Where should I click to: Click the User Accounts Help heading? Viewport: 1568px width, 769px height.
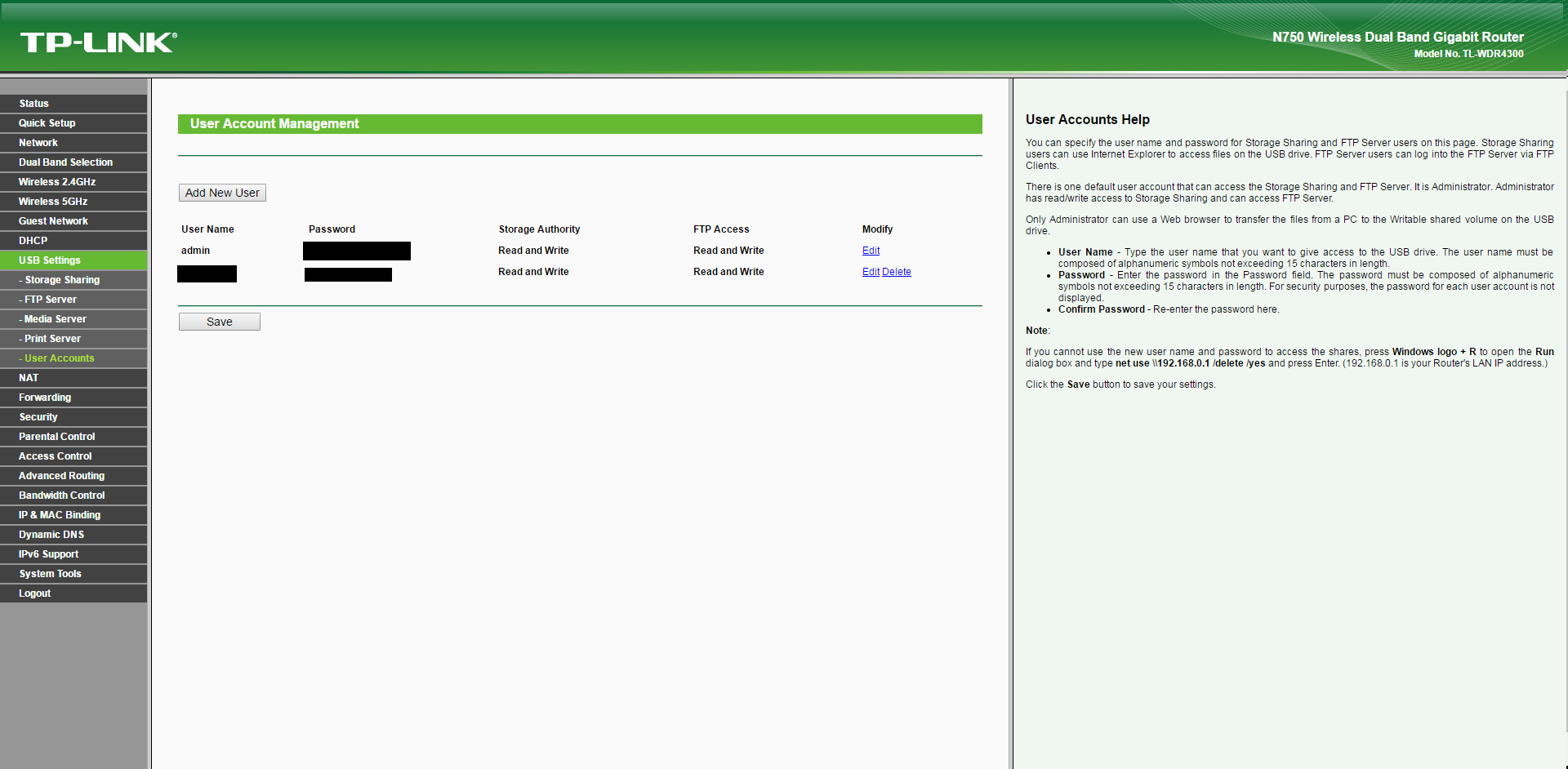click(x=1088, y=120)
